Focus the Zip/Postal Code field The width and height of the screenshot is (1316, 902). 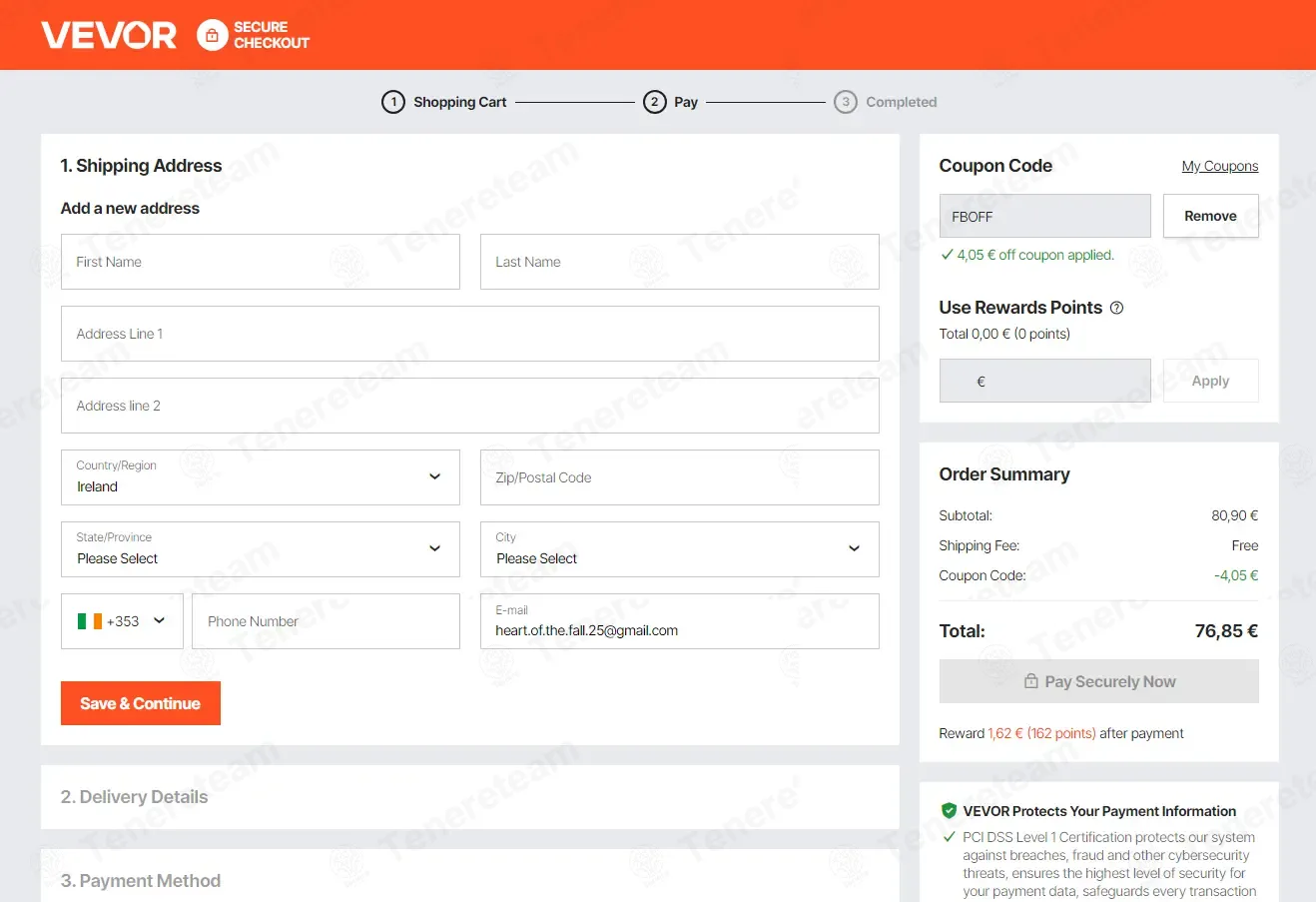click(680, 477)
